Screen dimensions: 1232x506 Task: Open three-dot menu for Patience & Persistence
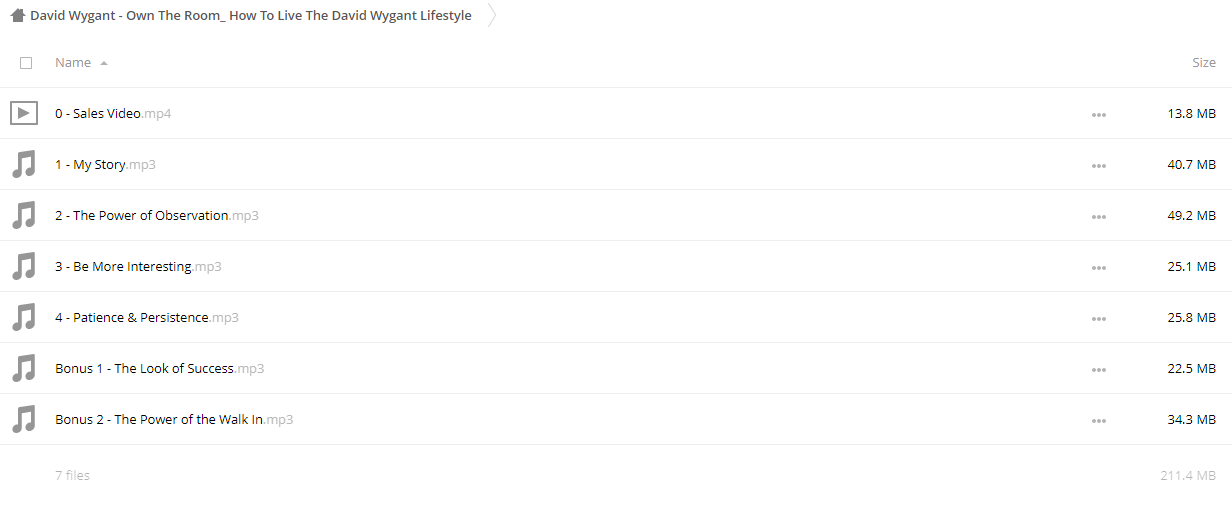1099,318
